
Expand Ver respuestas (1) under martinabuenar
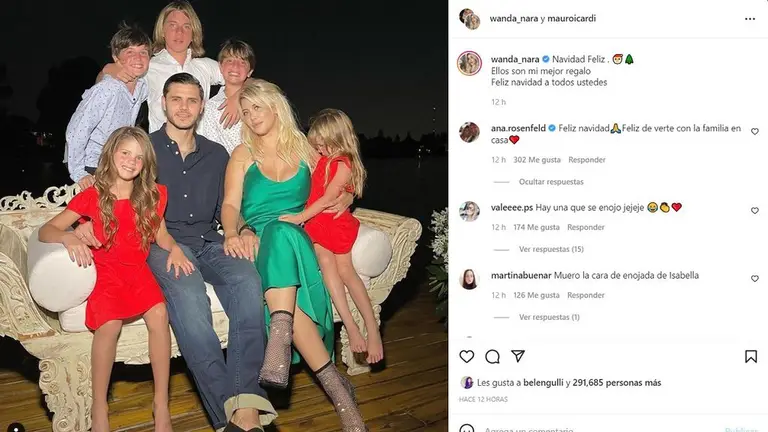tap(549, 317)
